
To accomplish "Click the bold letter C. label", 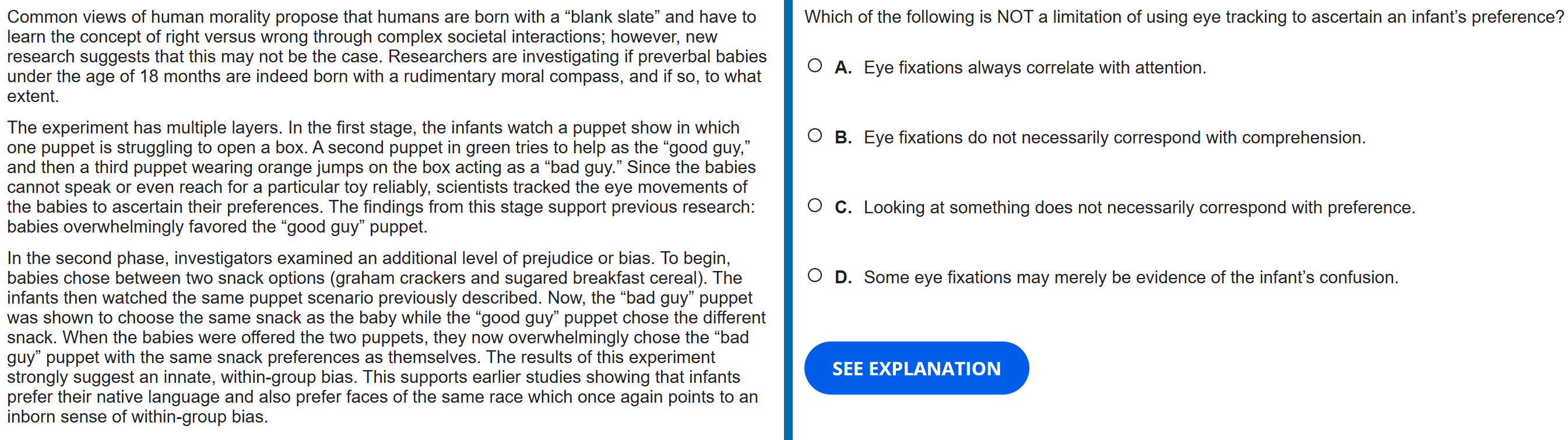I will coord(842,207).
